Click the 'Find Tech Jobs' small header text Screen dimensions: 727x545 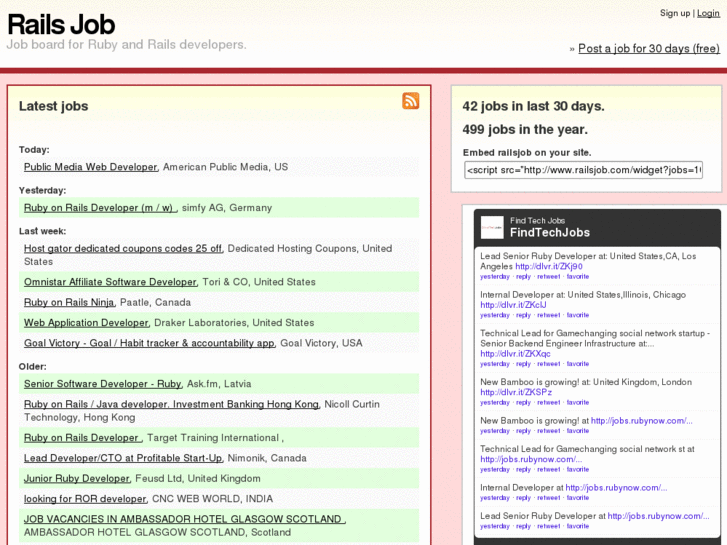537,221
